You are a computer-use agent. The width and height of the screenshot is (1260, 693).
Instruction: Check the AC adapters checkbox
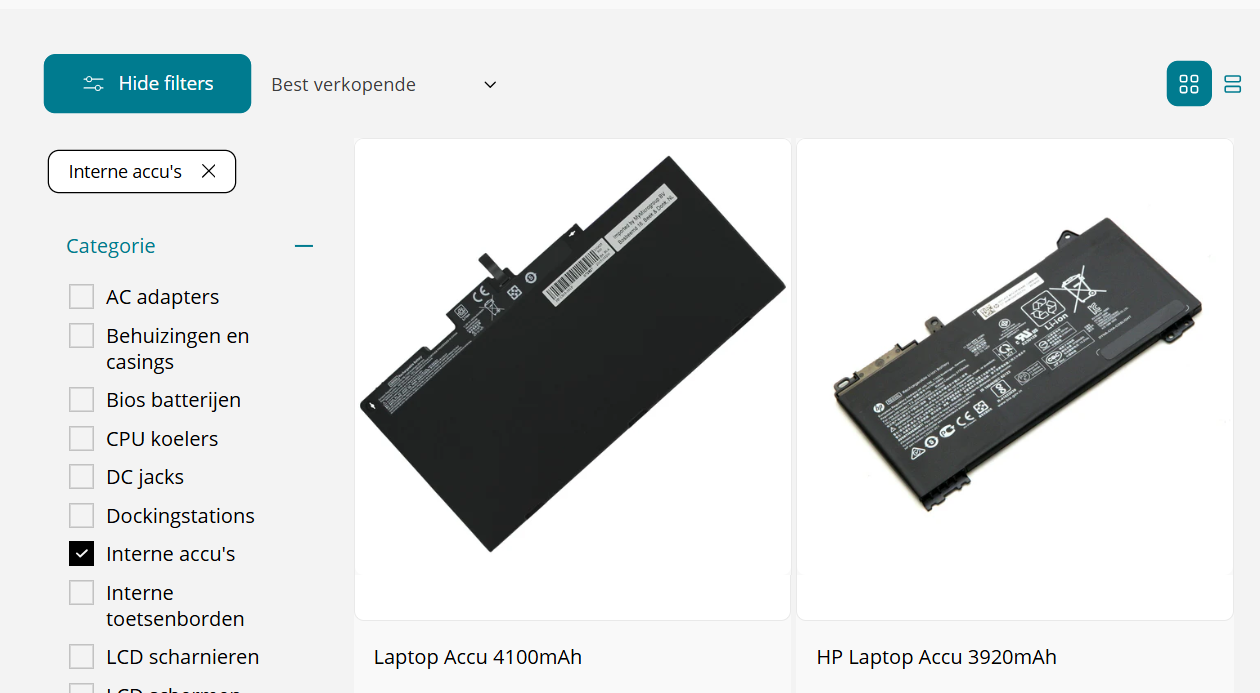click(x=81, y=297)
